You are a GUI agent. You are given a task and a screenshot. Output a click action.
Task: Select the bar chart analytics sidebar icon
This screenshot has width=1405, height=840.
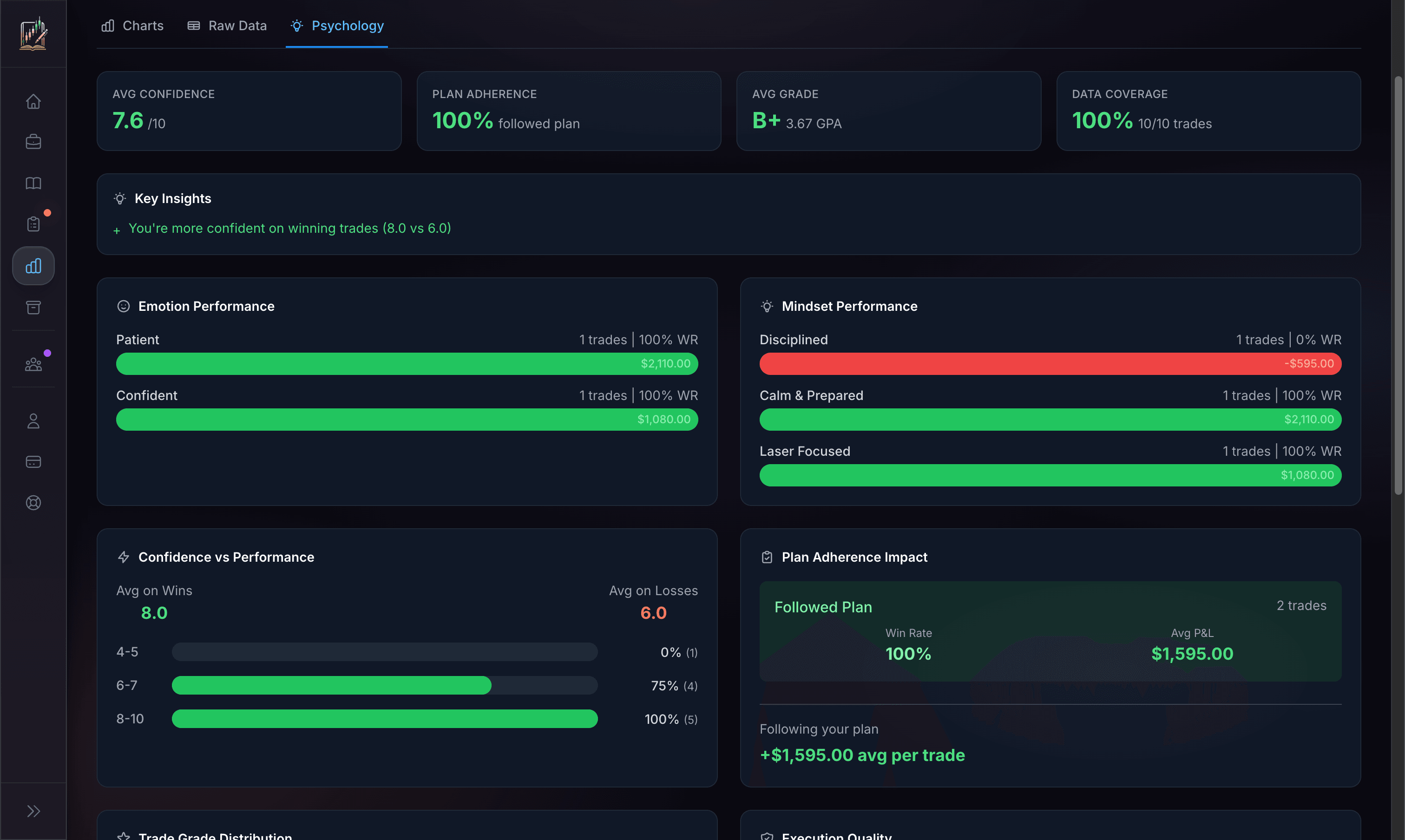click(33, 266)
